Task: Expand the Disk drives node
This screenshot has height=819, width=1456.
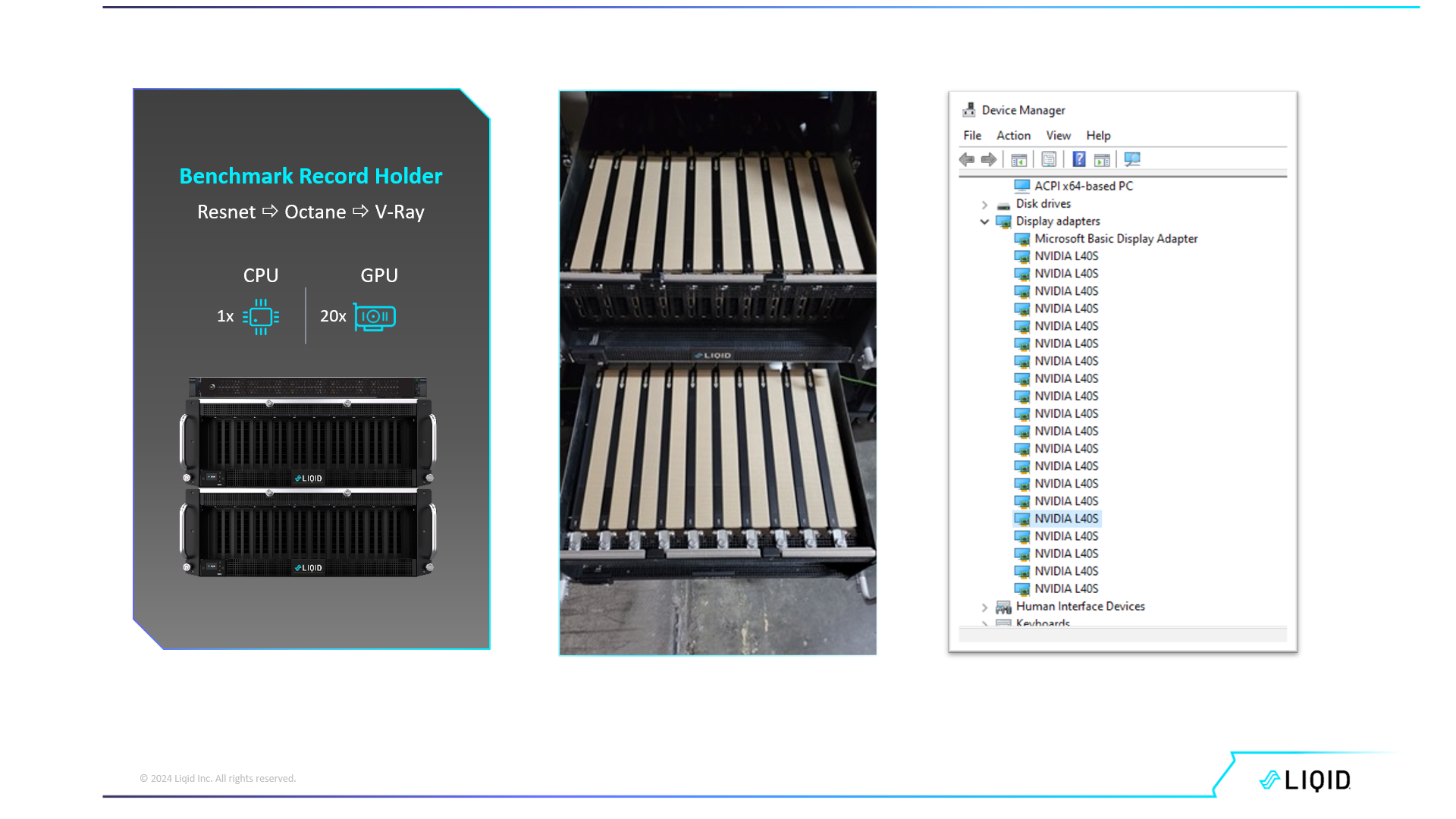Action: click(x=984, y=205)
